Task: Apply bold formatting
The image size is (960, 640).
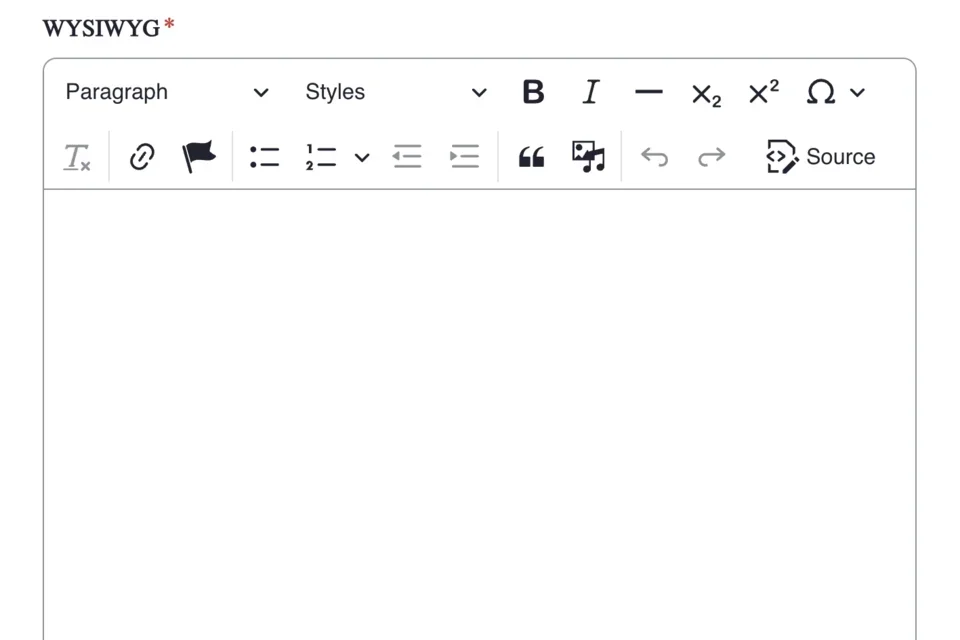Action: tap(533, 92)
